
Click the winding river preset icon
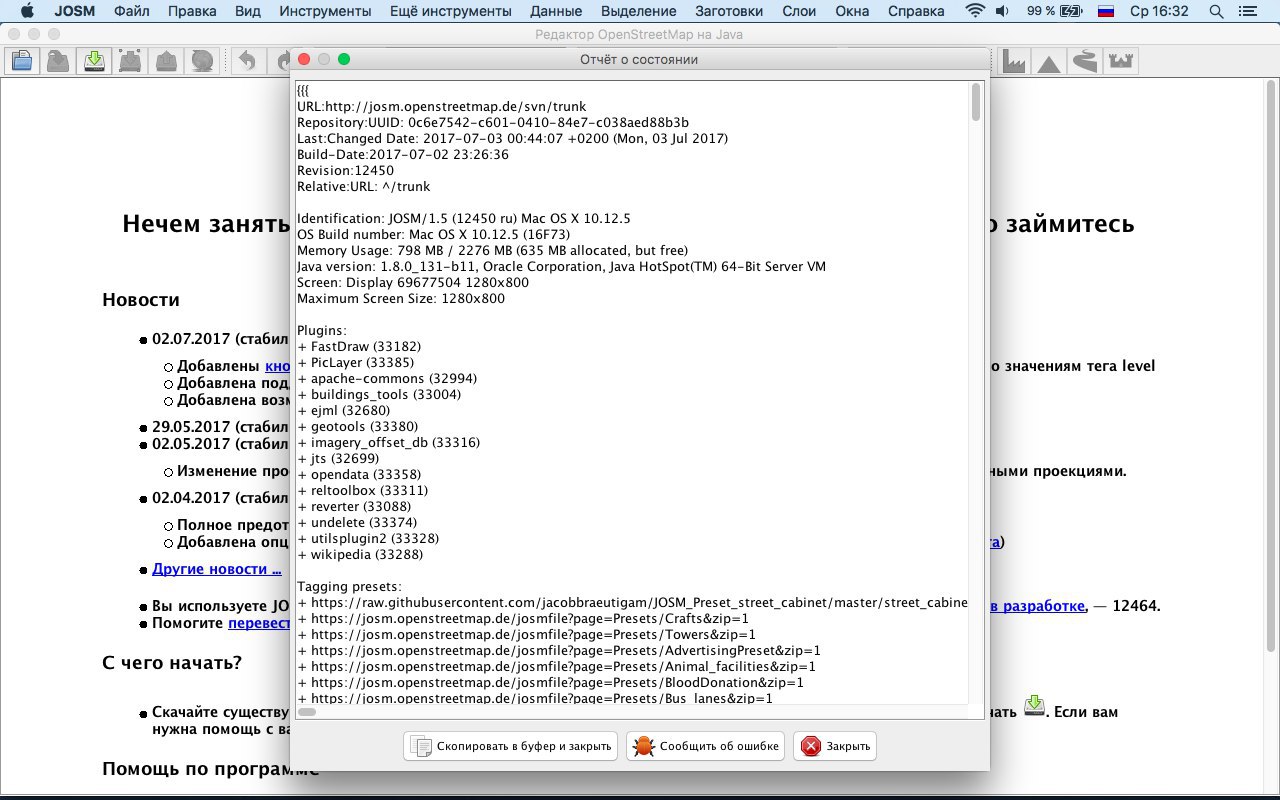pyautogui.click(x=1085, y=61)
